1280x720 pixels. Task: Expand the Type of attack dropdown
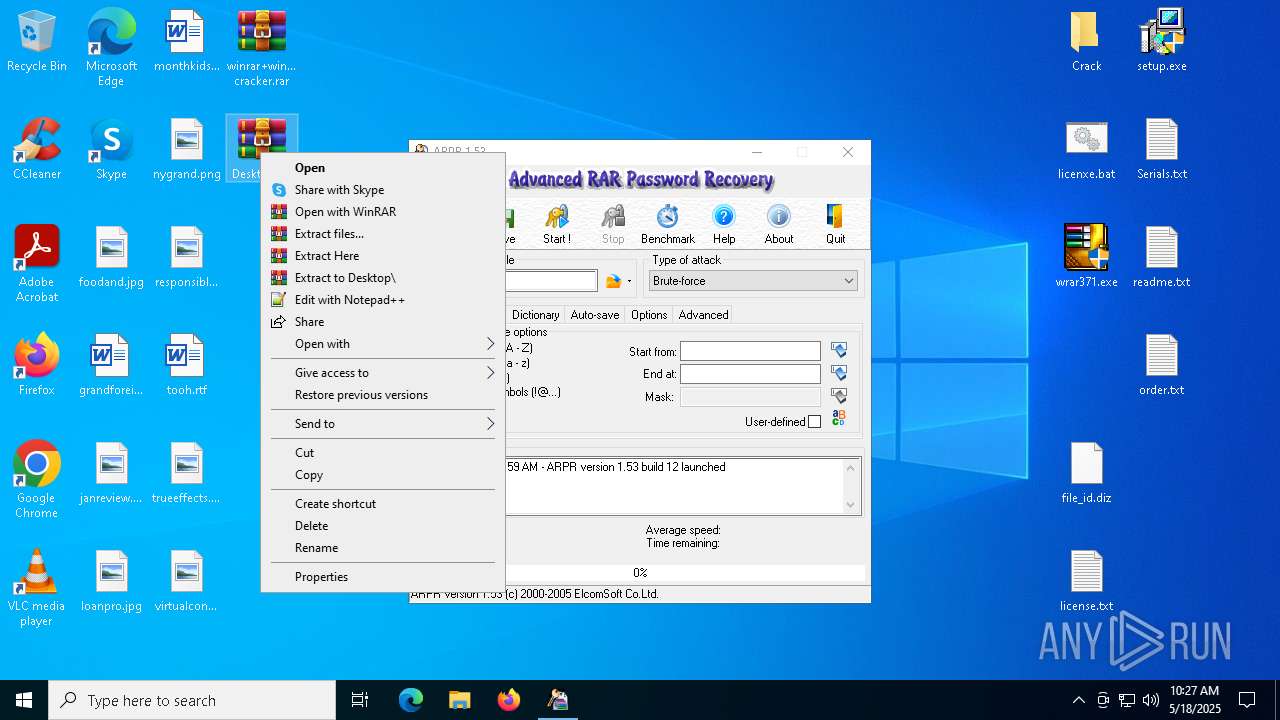(x=849, y=281)
